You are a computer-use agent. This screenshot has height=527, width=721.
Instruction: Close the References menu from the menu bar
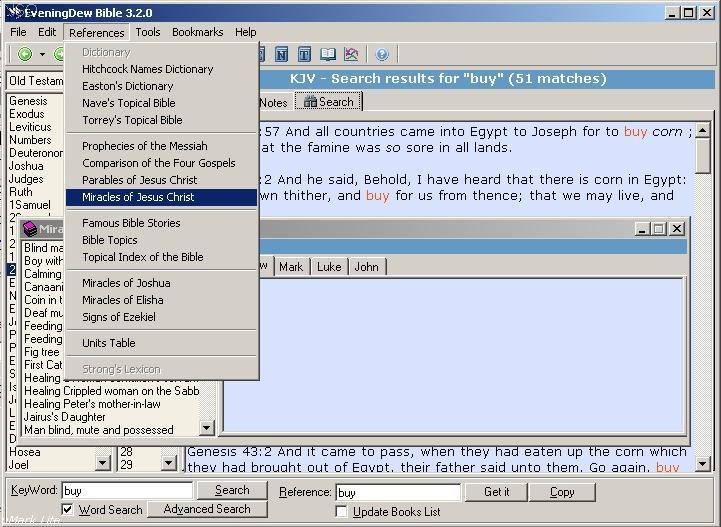(x=97, y=33)
